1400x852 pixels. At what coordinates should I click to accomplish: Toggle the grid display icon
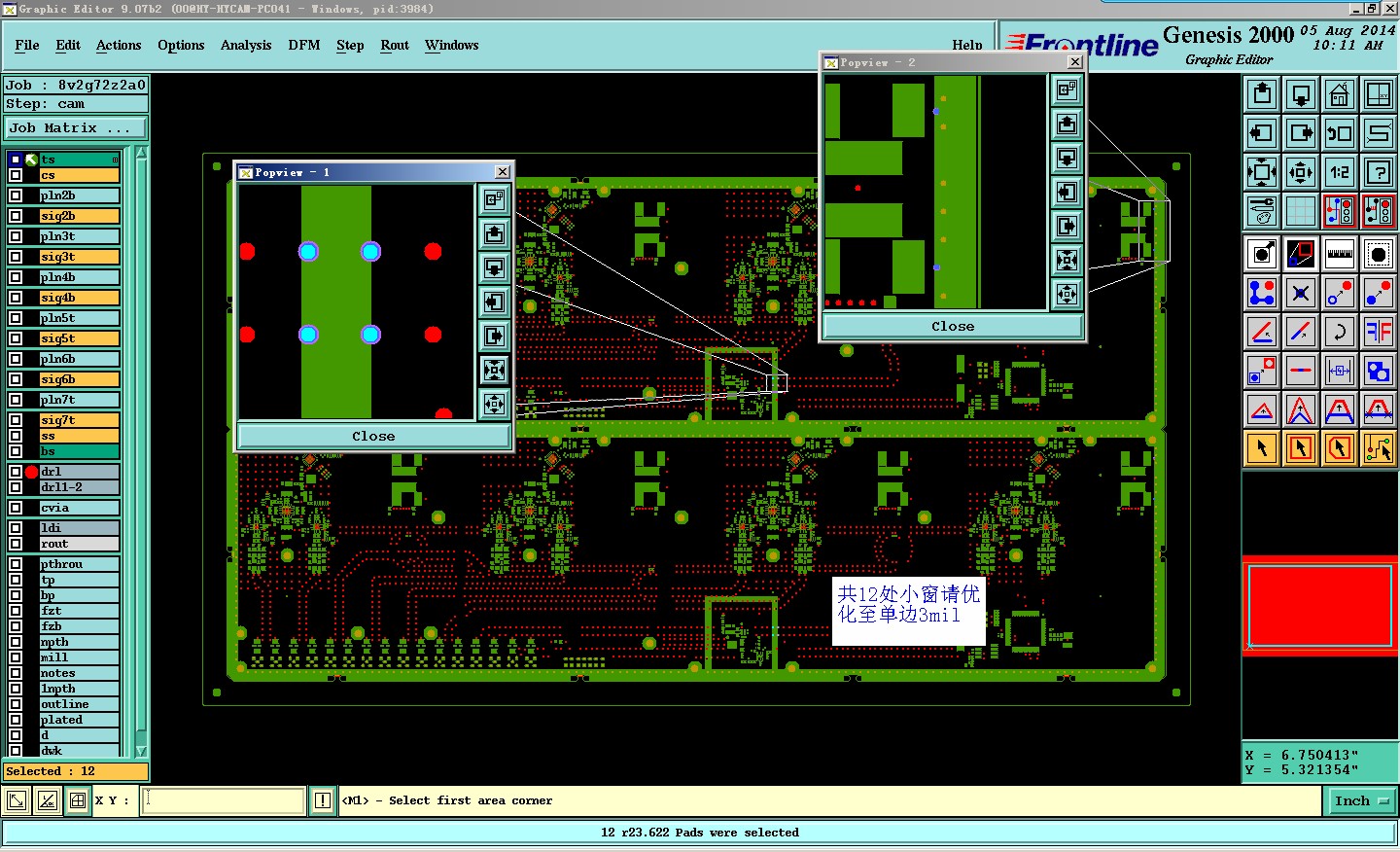point(1301,210)
